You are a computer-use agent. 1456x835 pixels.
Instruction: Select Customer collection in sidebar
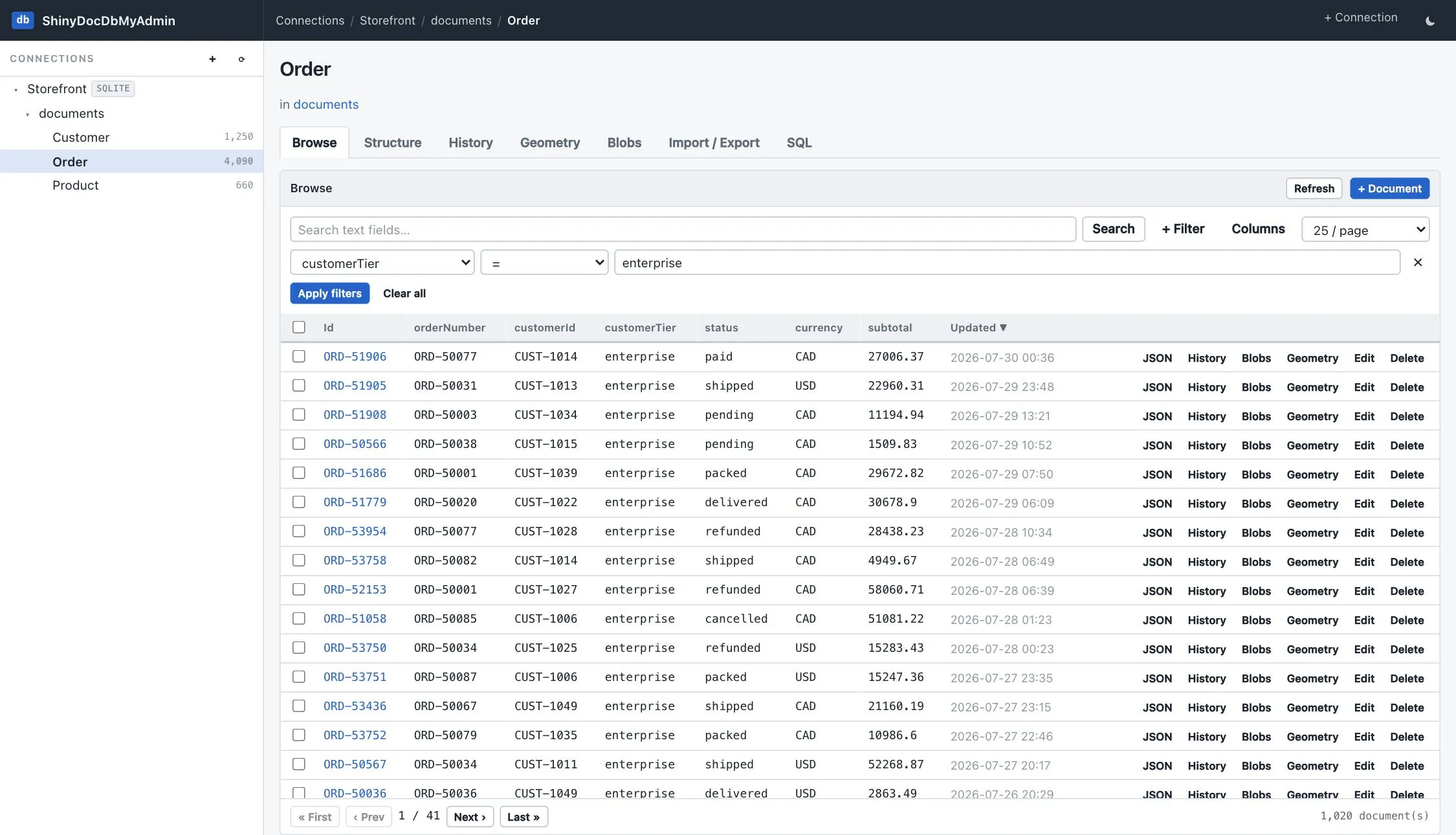click(131, 137)
